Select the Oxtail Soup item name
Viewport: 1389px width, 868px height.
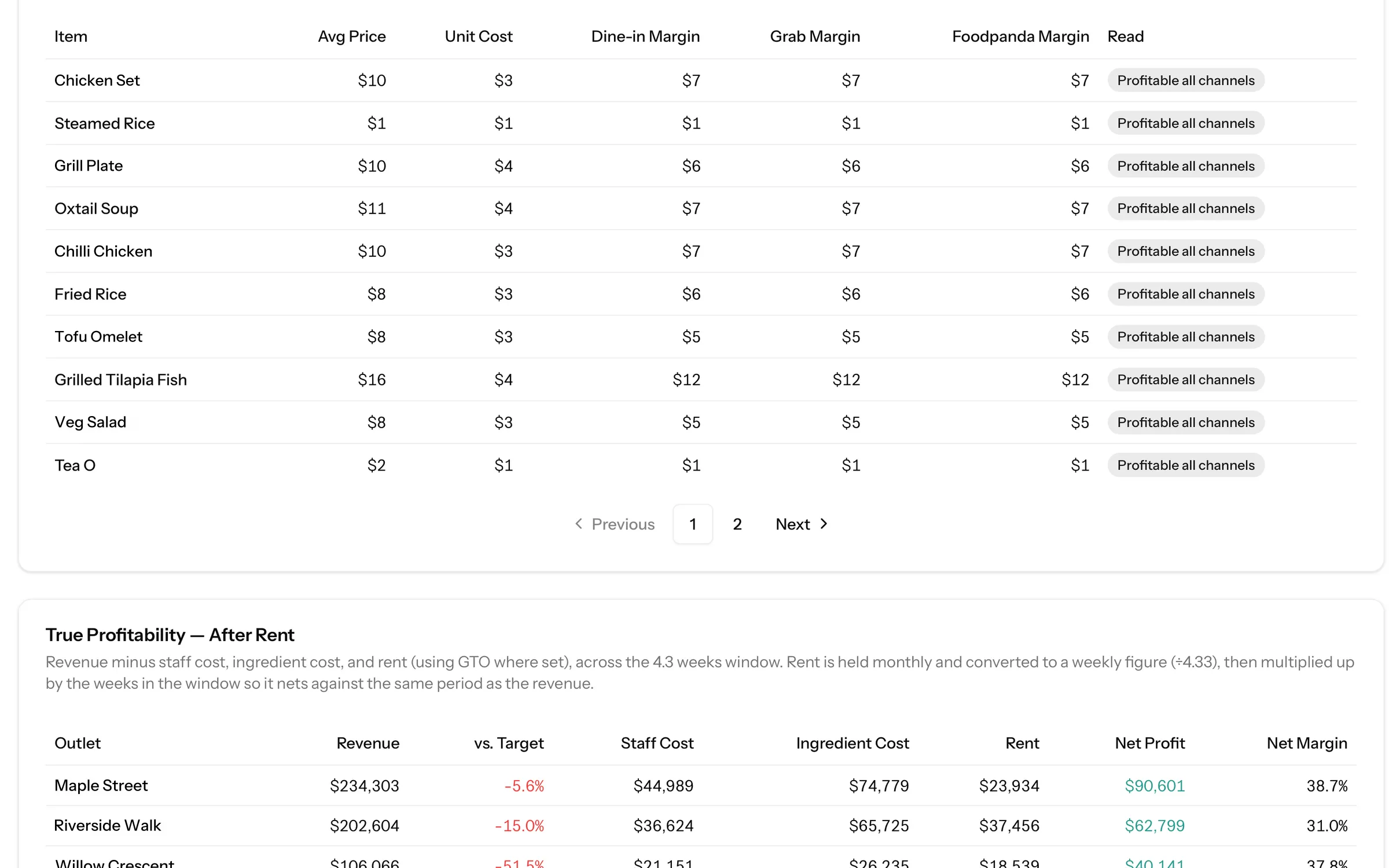pyautogui.click(x=96, y=208)
